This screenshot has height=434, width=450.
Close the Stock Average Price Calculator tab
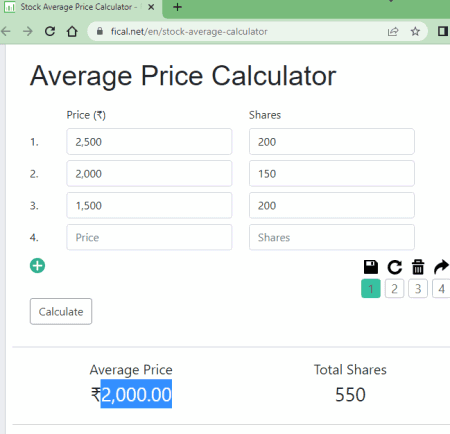point(151,7)
